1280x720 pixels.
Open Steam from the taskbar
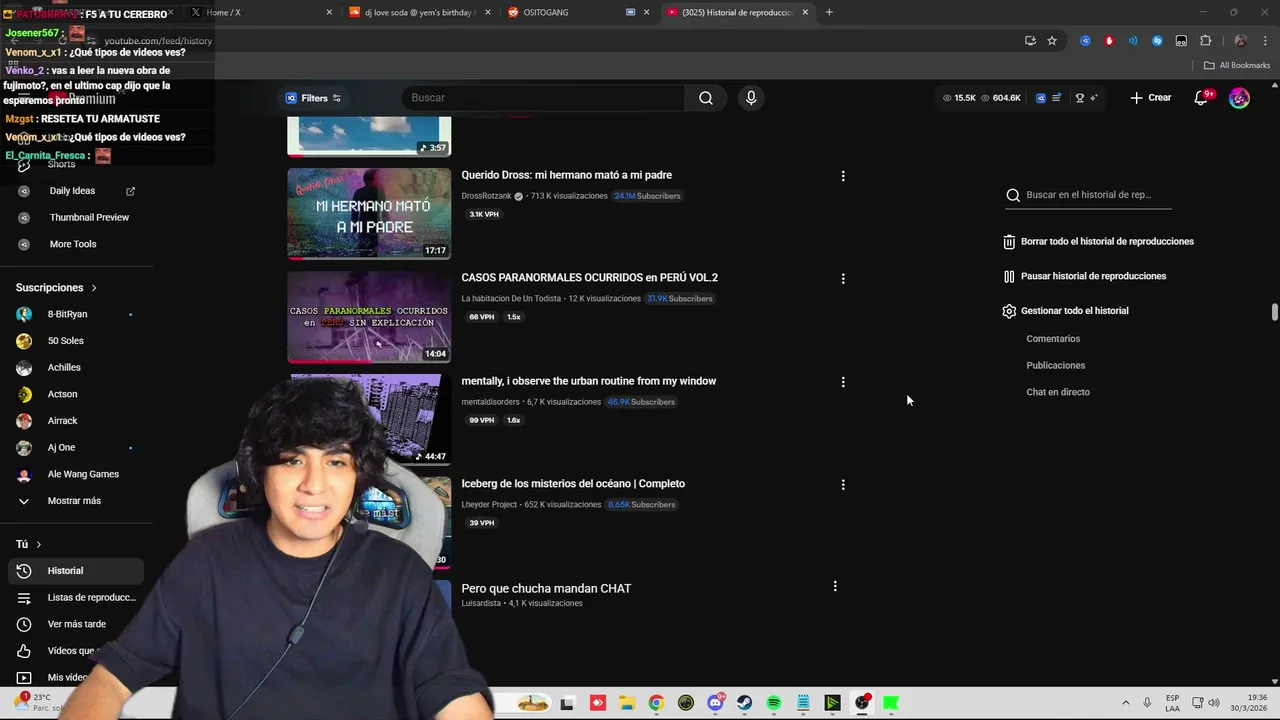click(745, 703)
